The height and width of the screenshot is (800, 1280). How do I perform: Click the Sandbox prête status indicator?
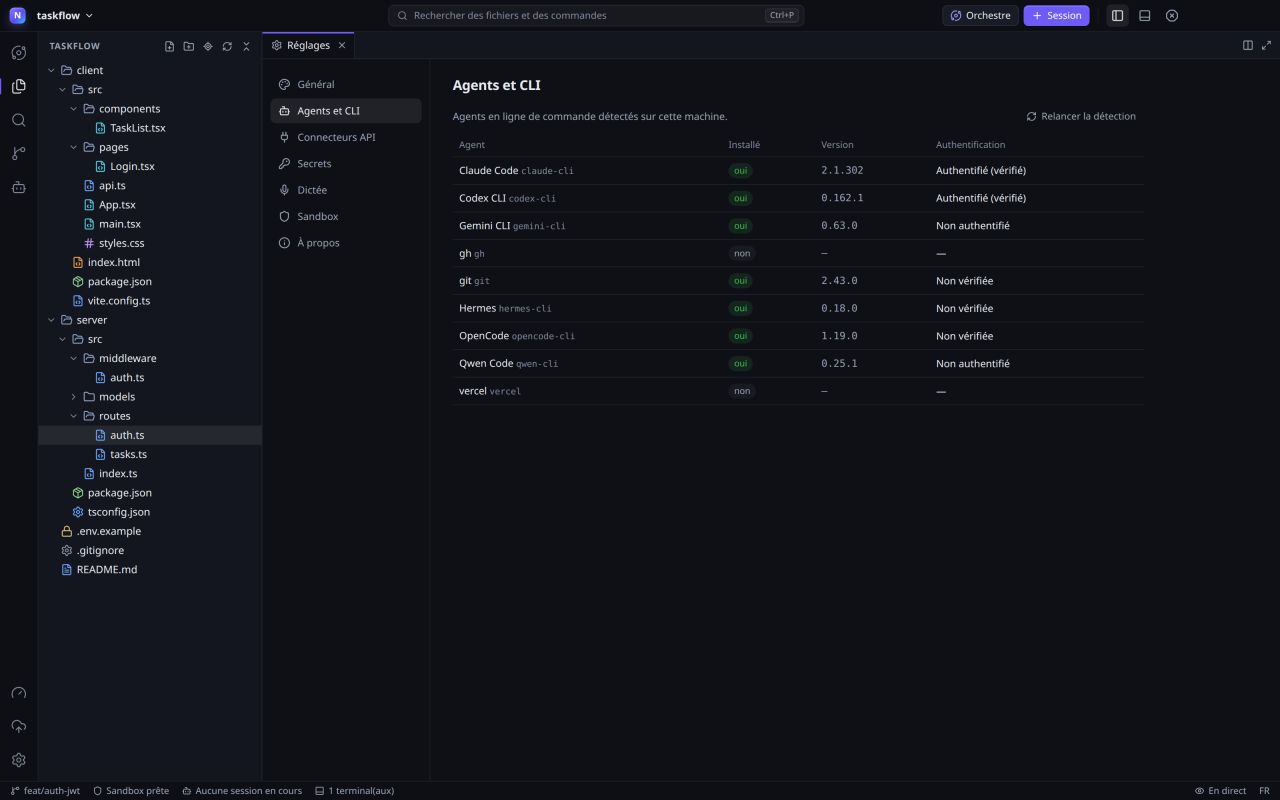click(131, 791)
